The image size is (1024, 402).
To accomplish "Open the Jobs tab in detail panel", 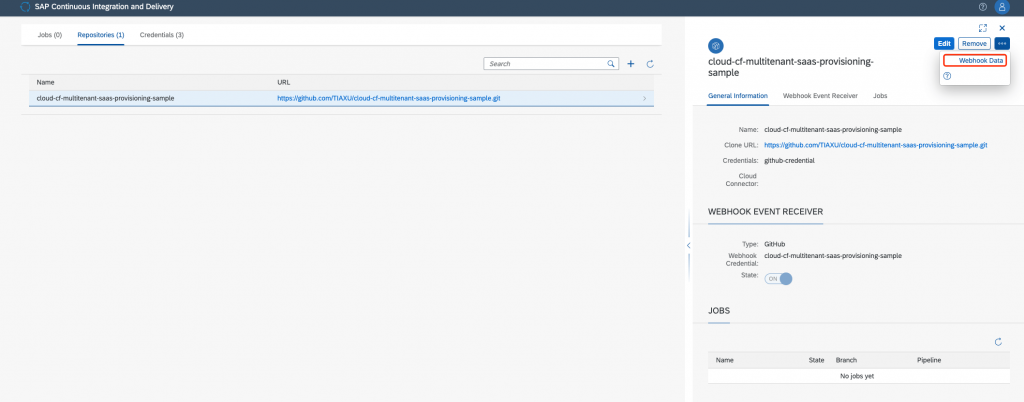I will 880,96.
